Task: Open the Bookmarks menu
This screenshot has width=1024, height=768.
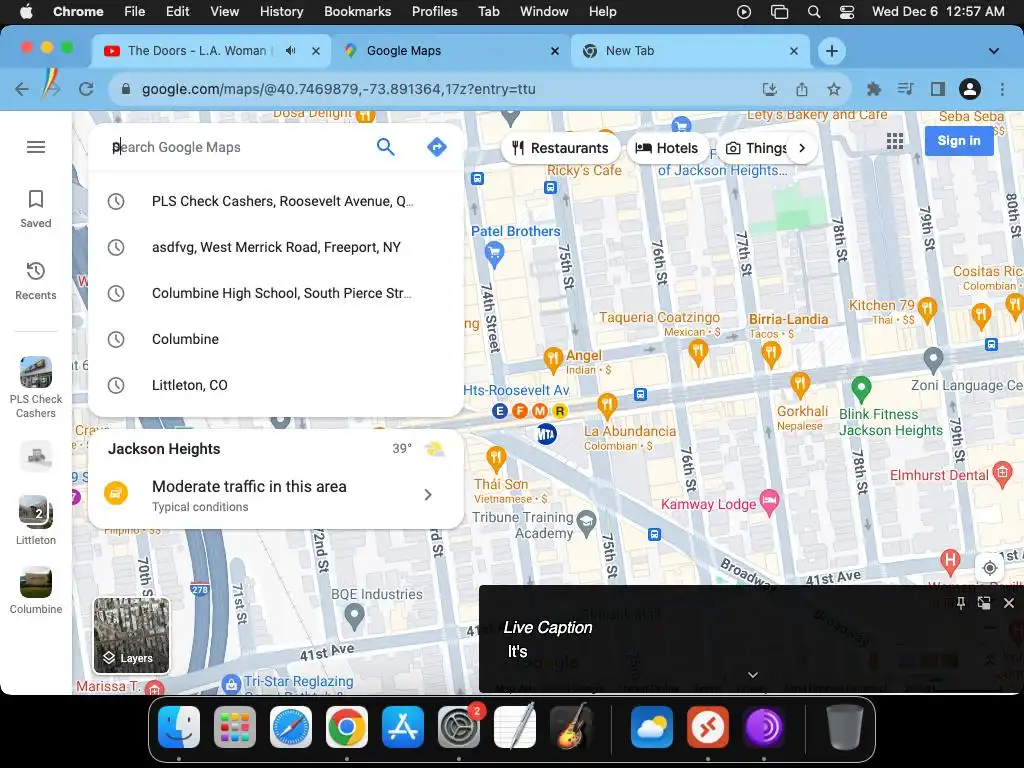Action: [357, 12]
